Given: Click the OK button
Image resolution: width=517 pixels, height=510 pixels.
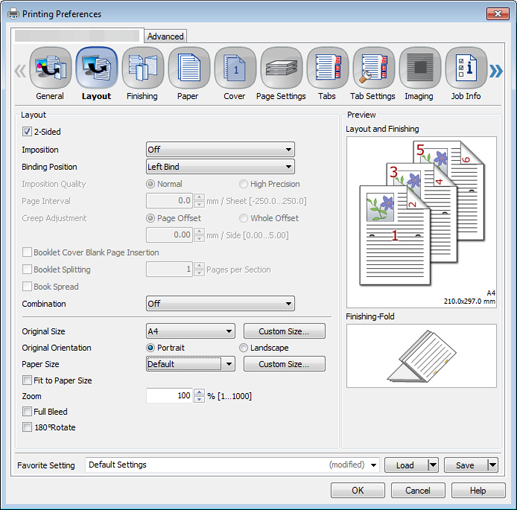Looking at the screenshot, I should 358,490.
